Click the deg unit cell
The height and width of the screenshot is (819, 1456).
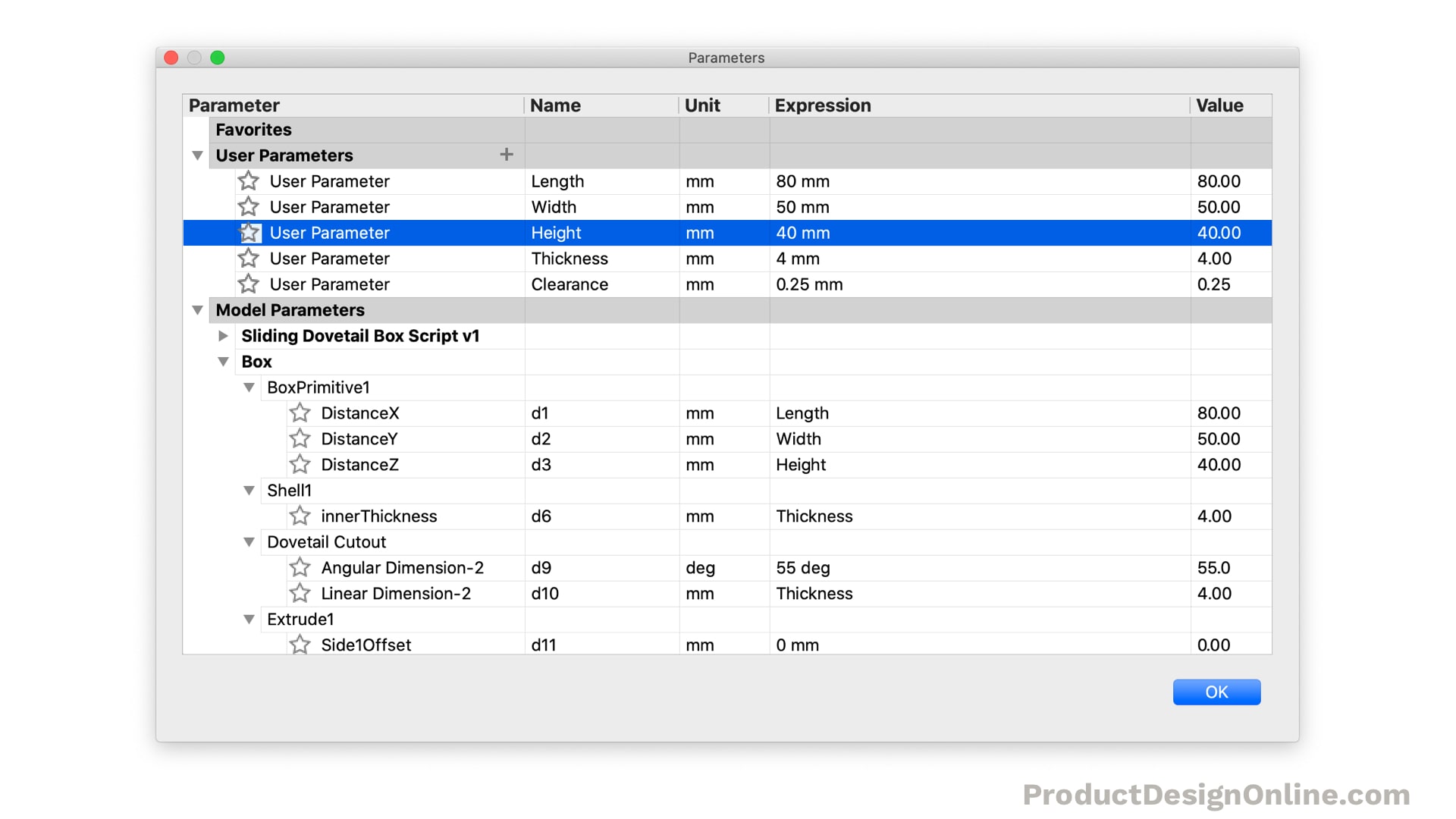click(724, 568)
